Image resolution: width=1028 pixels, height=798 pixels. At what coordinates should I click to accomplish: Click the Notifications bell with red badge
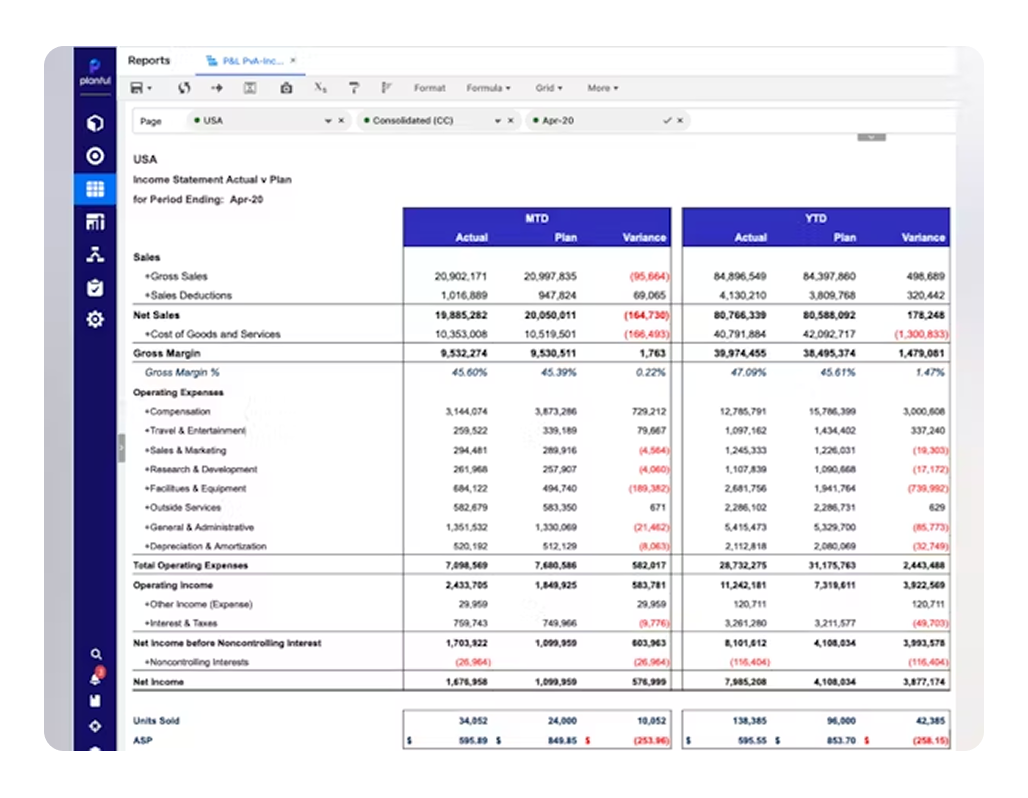pos(96,677)
